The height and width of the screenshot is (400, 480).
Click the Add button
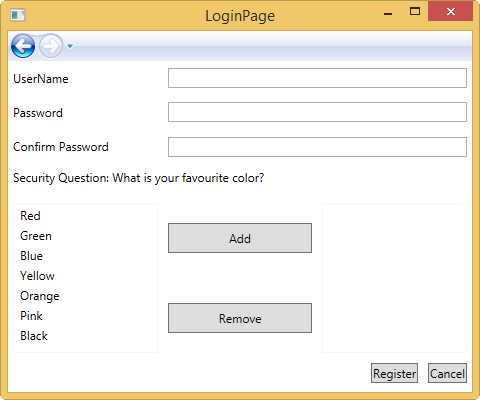coord(240,238)
